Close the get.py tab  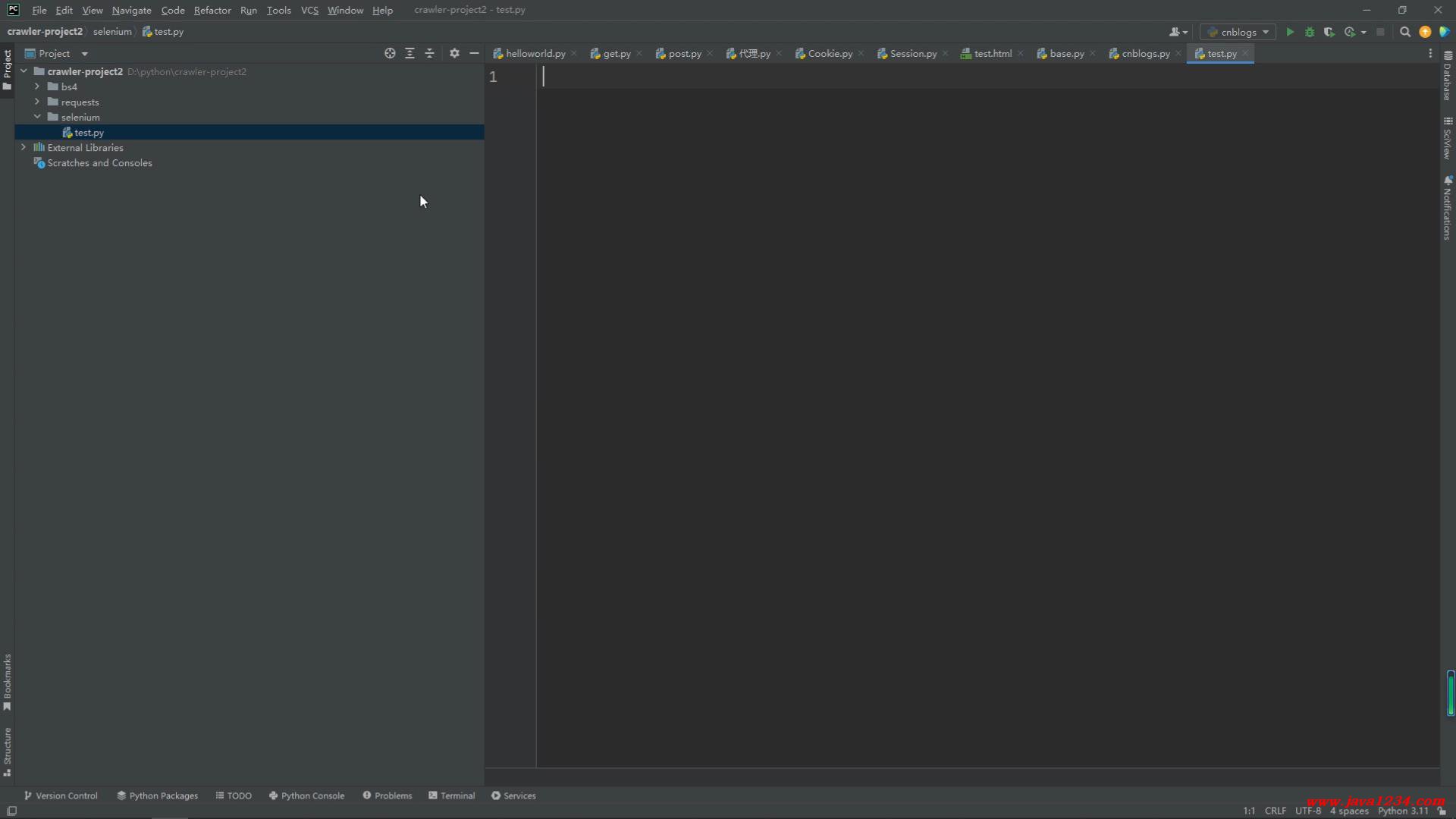[639, 53]
